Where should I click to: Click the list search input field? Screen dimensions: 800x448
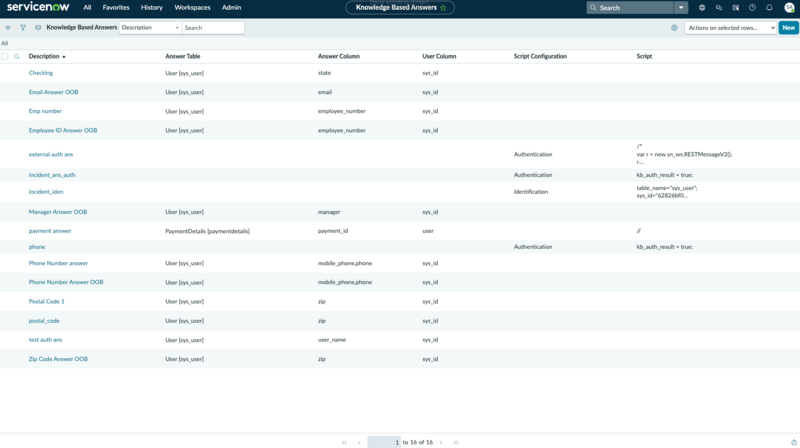tap(213, 28)
